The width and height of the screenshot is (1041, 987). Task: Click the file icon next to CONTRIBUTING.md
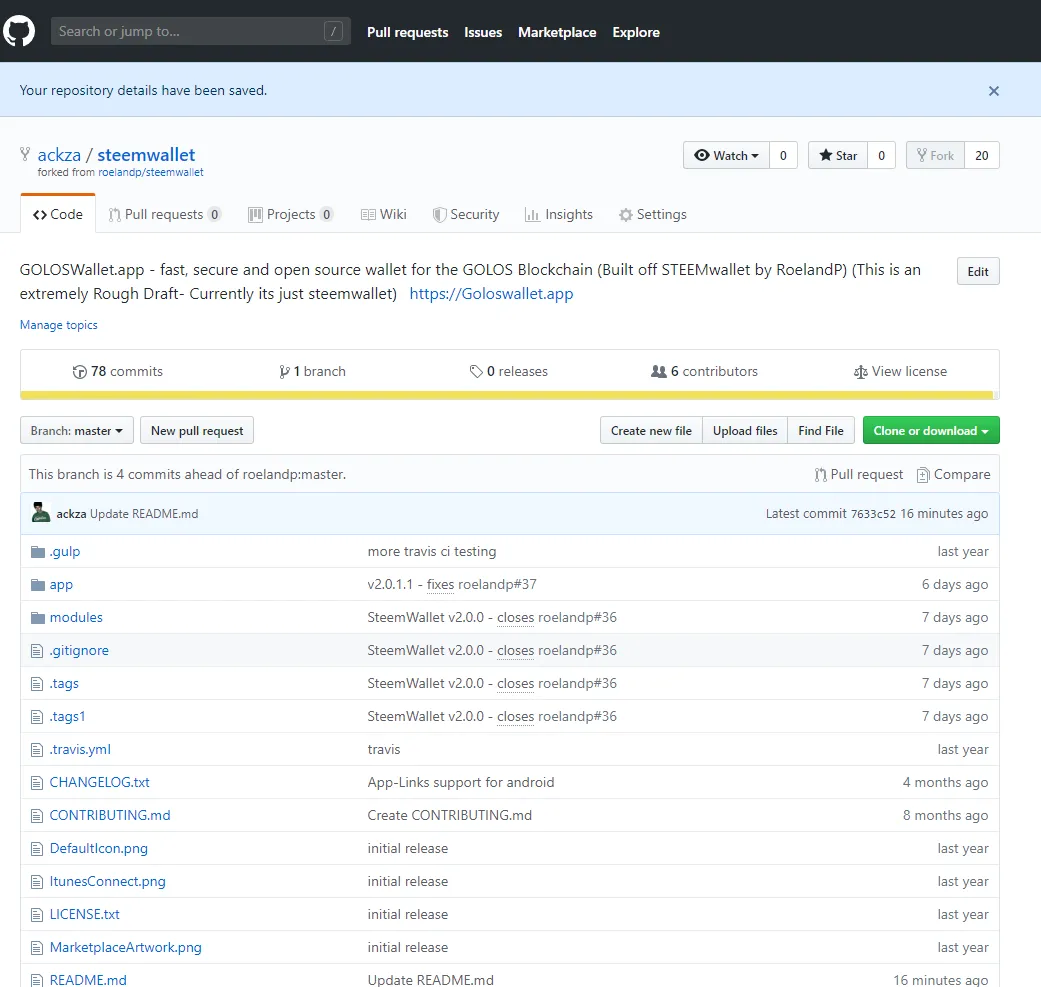click(37, 816)
